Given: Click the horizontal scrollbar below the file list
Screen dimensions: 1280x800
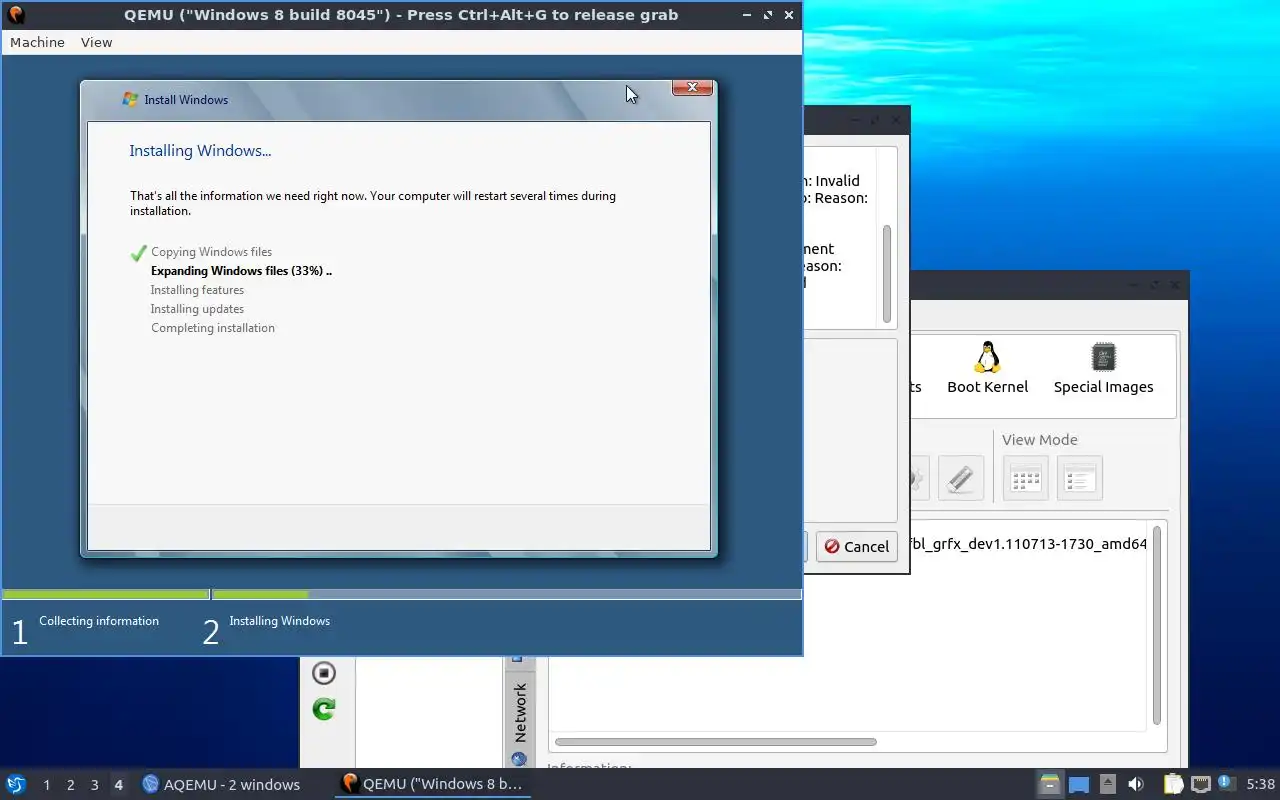Looking at the screenshot, I should [716, 742].
